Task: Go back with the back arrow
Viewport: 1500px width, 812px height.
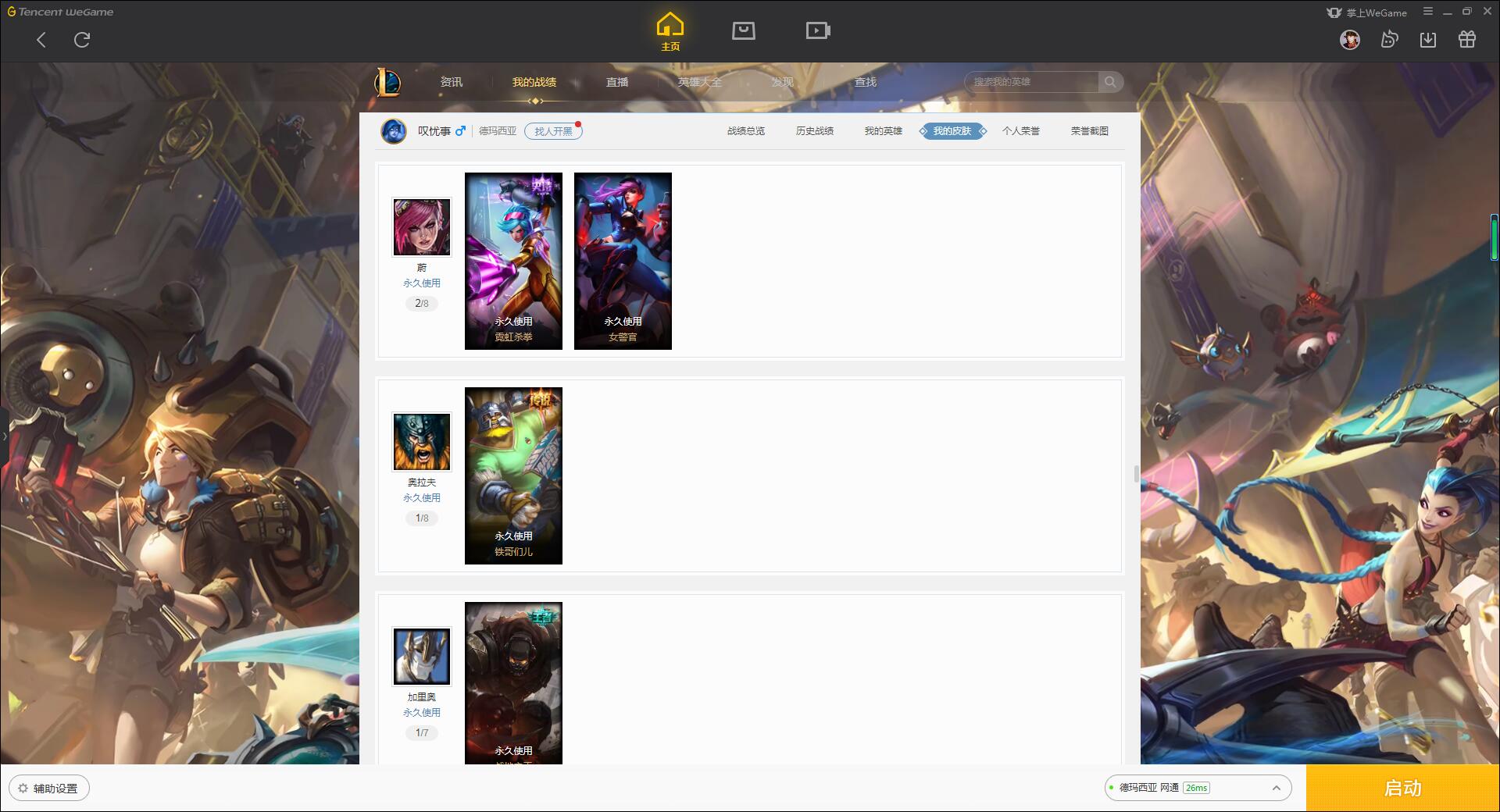Action: click(41, 40)
